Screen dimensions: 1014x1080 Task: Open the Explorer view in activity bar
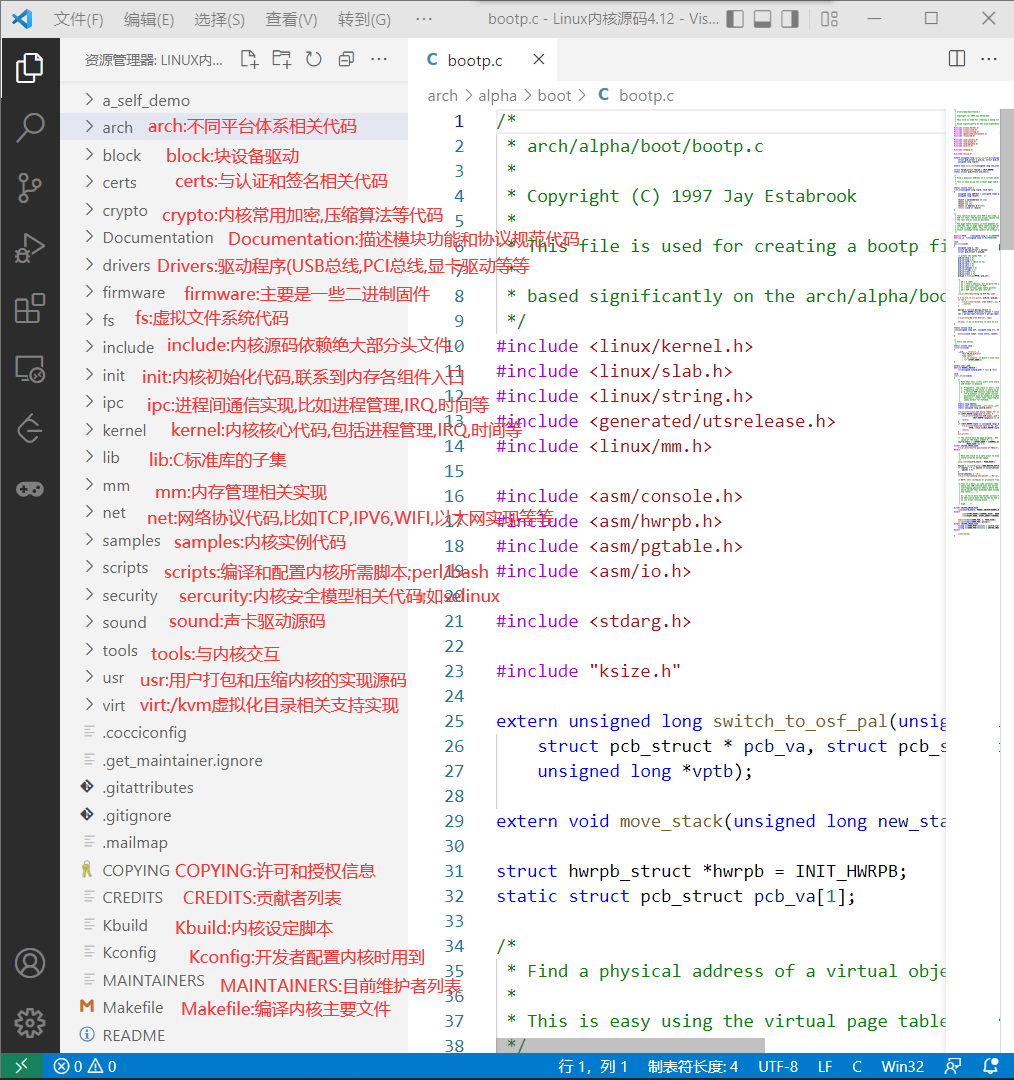[x=30, y=68]
